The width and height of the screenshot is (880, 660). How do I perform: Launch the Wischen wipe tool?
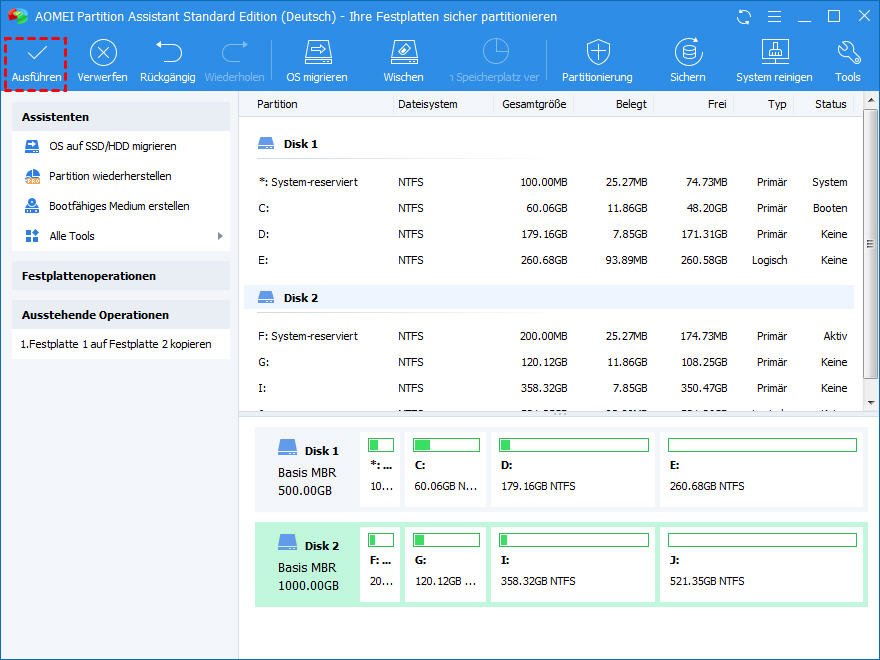point(403,61)
